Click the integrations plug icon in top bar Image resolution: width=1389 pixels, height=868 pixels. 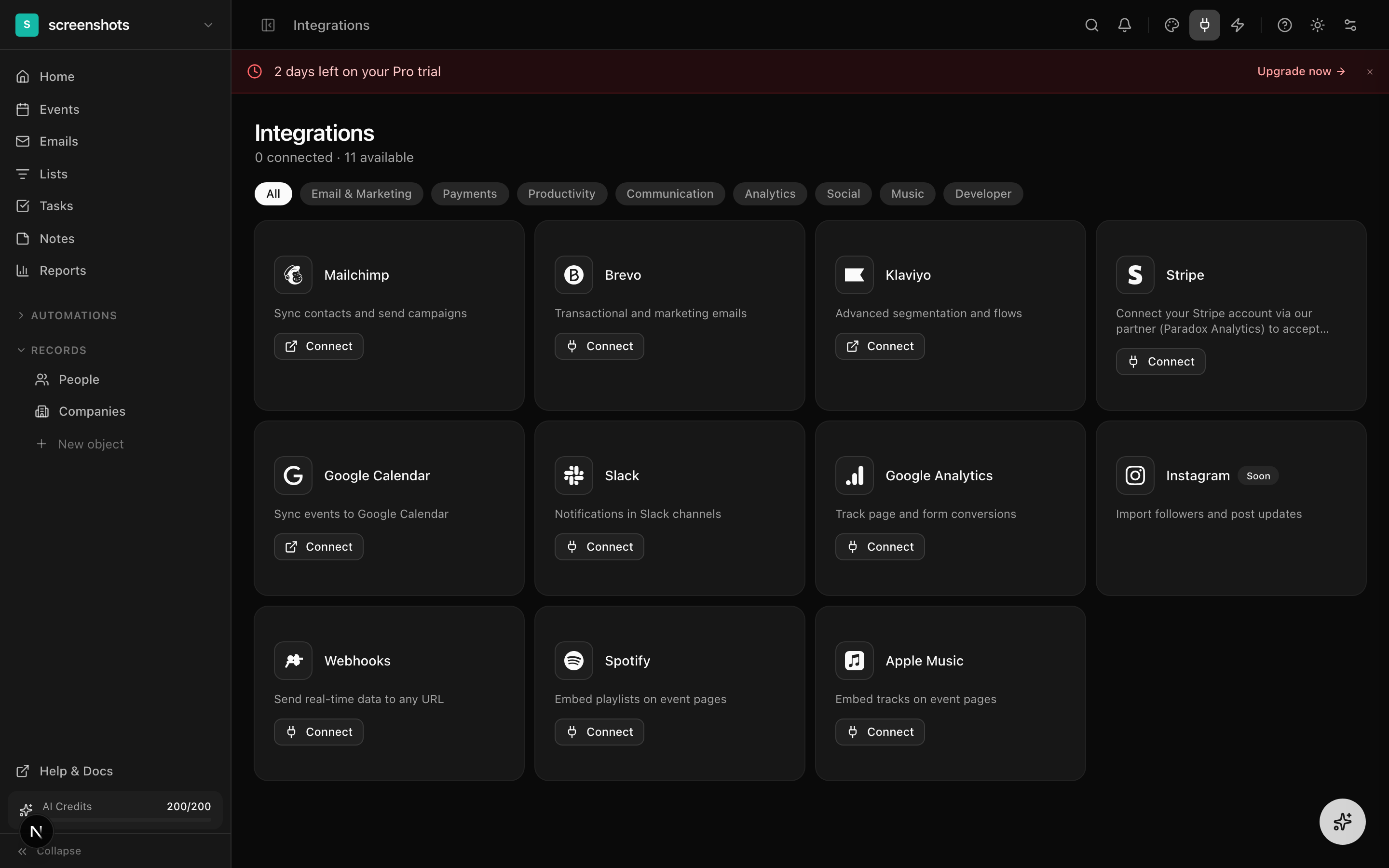click(1204, 25)
